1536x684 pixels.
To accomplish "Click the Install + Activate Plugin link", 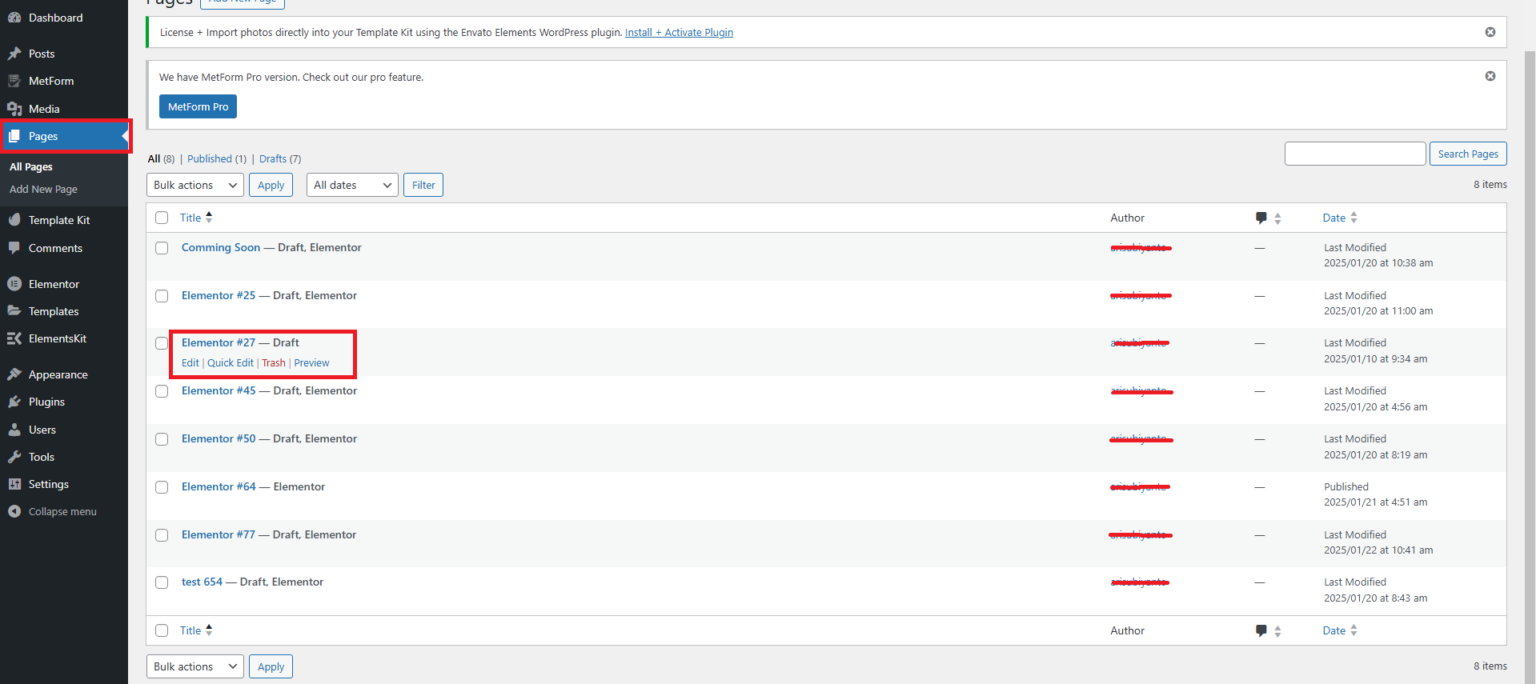I will coord(678,32).
